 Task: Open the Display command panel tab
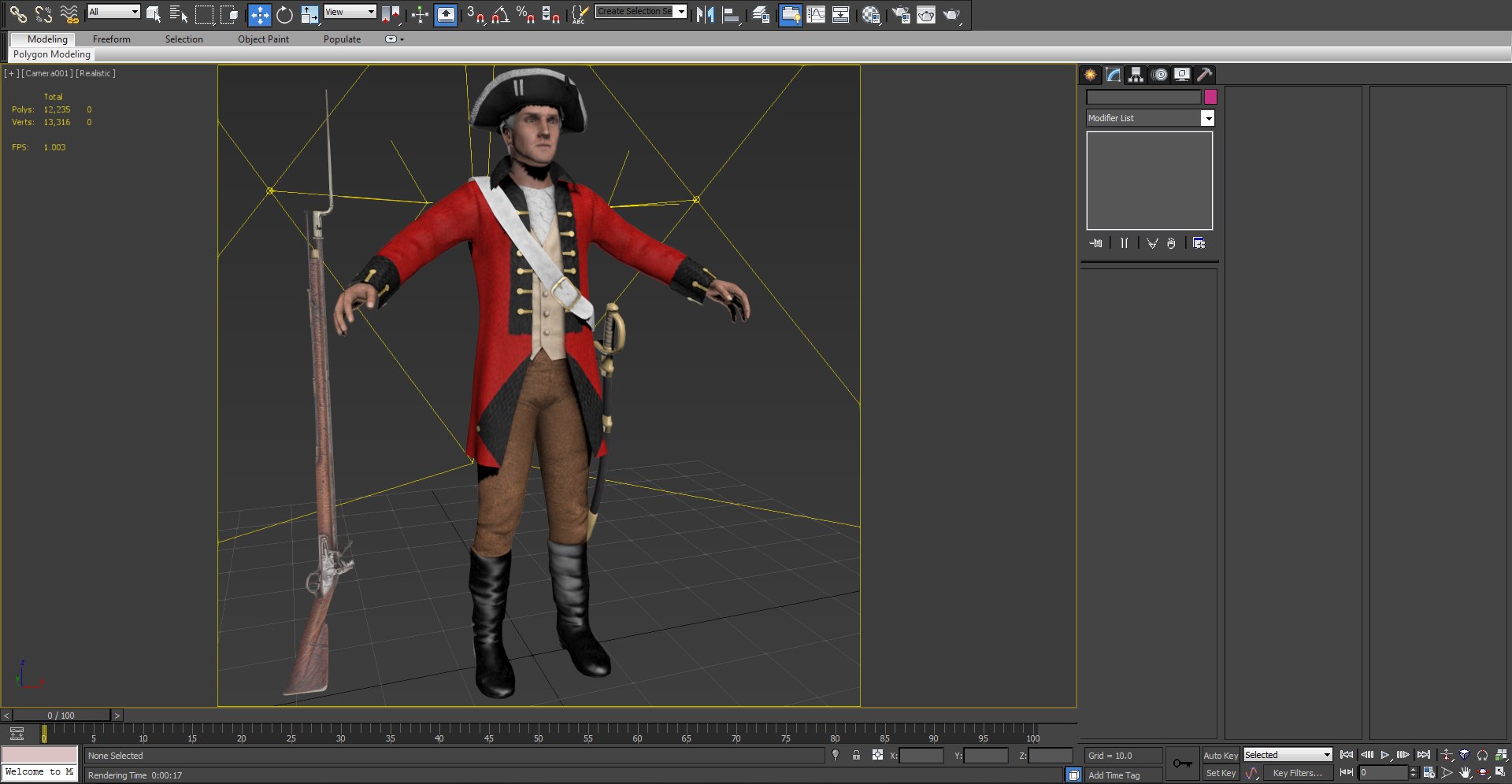pyautogui.click(x=1182, y=75)
